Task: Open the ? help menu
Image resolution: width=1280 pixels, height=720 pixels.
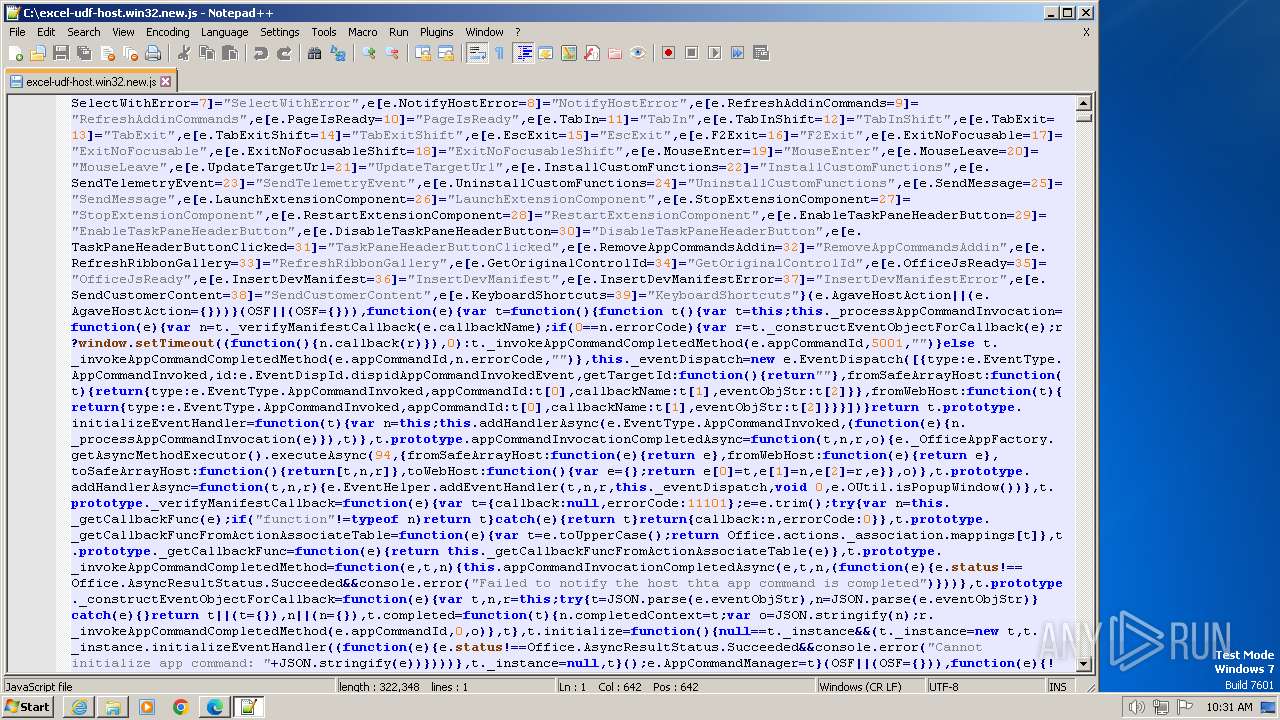Action: 517,32
